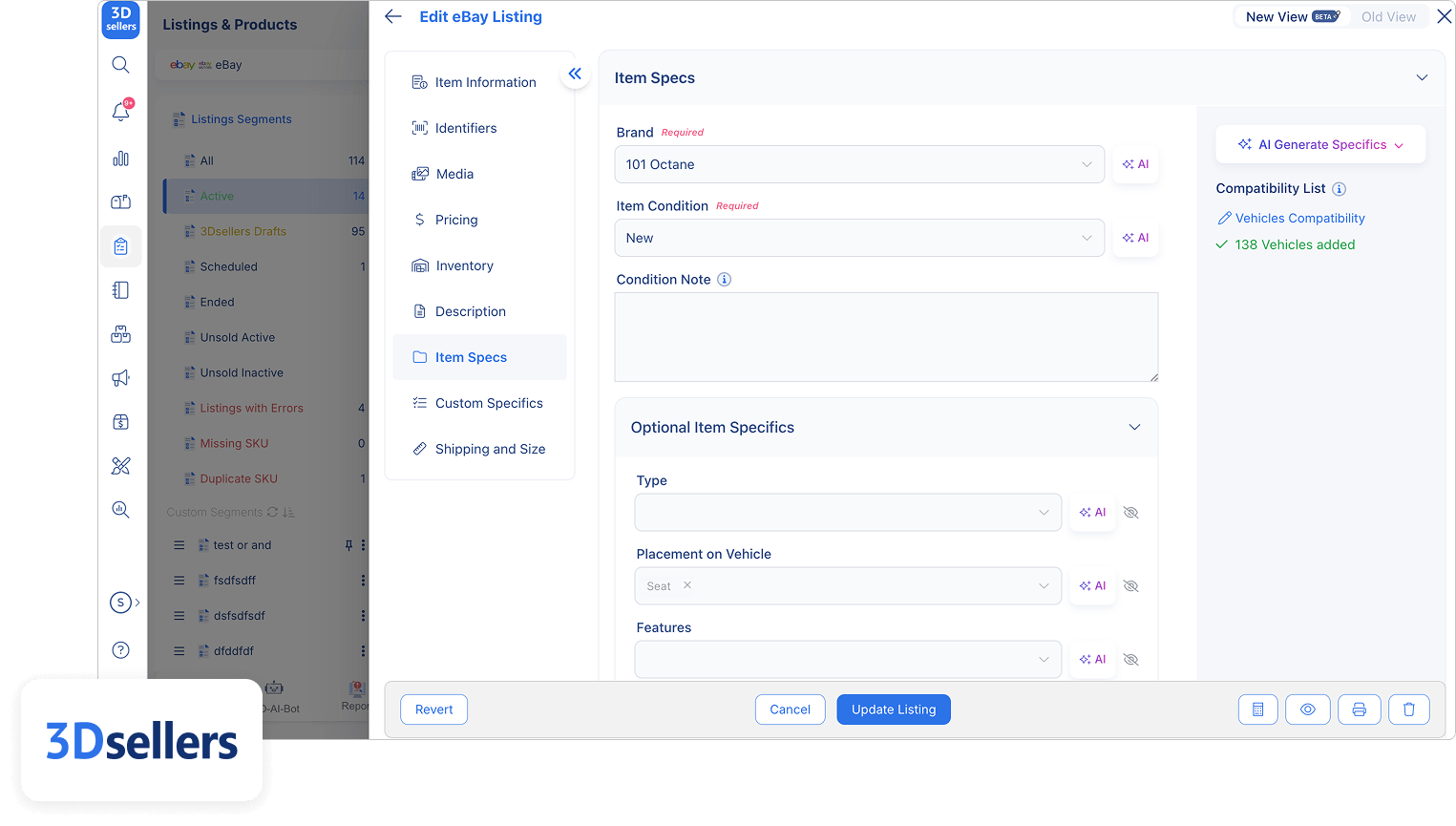
Task: Collapse the Optional Item Specifics section
Action: click(1134, 428)
